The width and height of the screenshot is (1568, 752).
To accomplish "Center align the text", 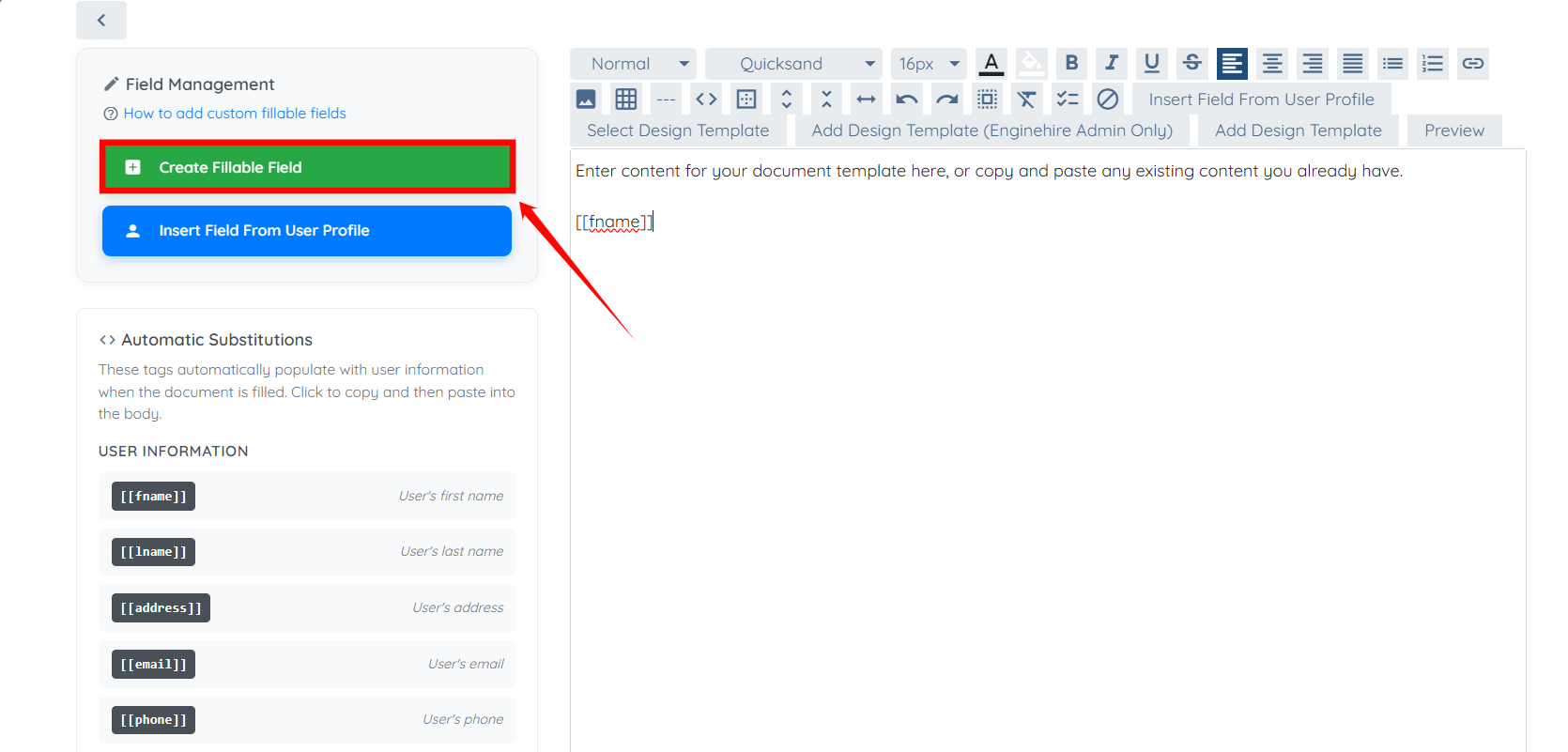I will (1272, 64).
